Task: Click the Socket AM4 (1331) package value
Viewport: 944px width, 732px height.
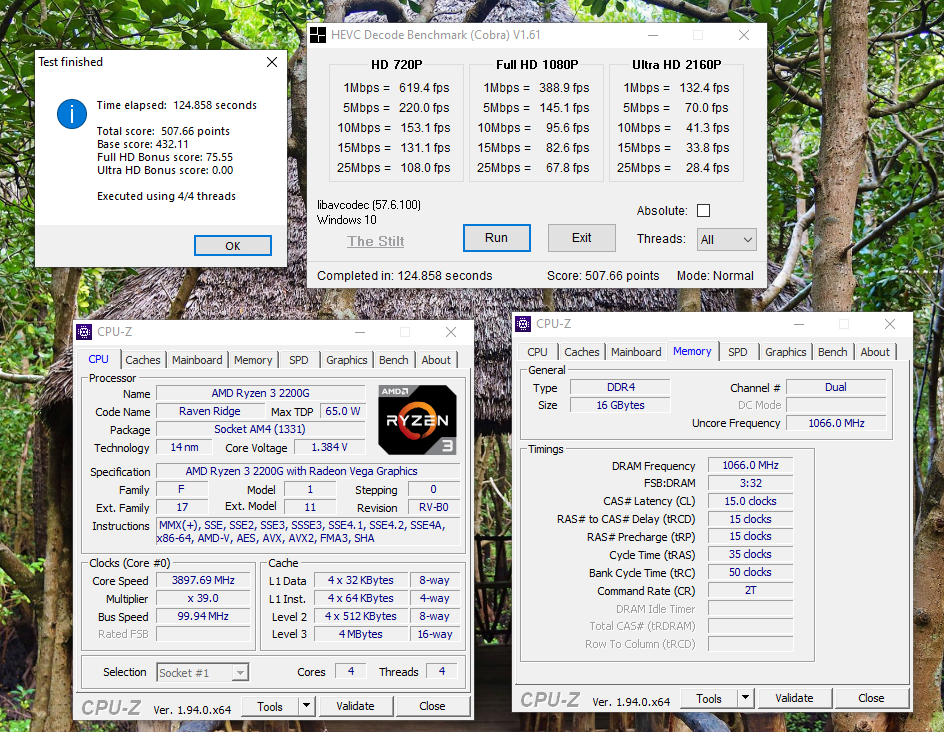Action: (x=261, y=429)
